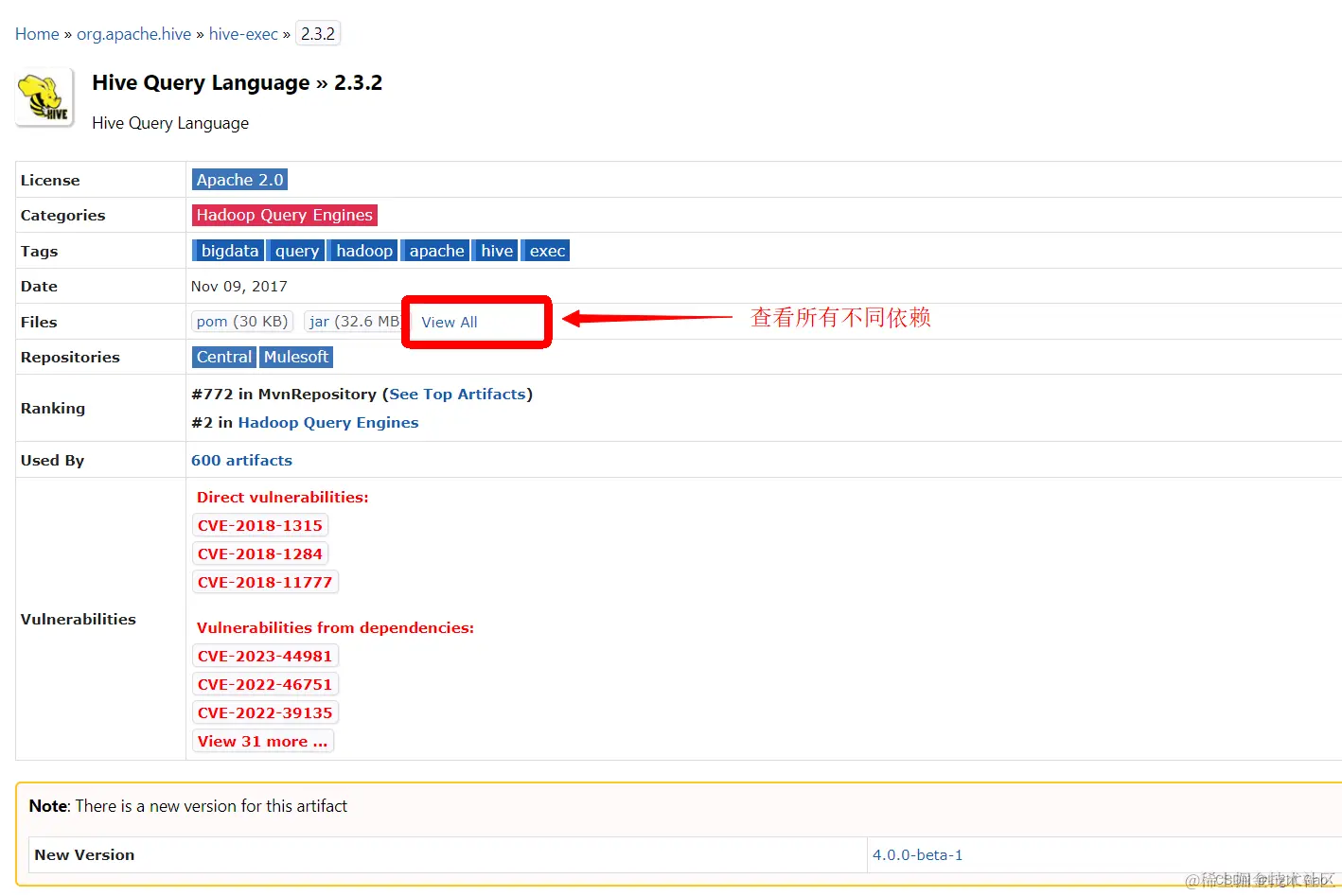Click the New Version label
Viewport: 1342px width, 896px height.
(x=84, y=854)
